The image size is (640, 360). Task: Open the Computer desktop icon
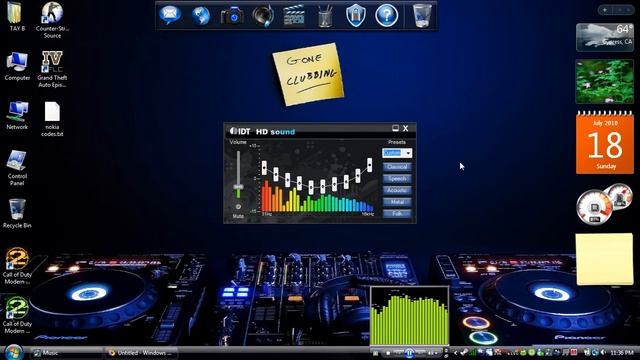[17, 66]
